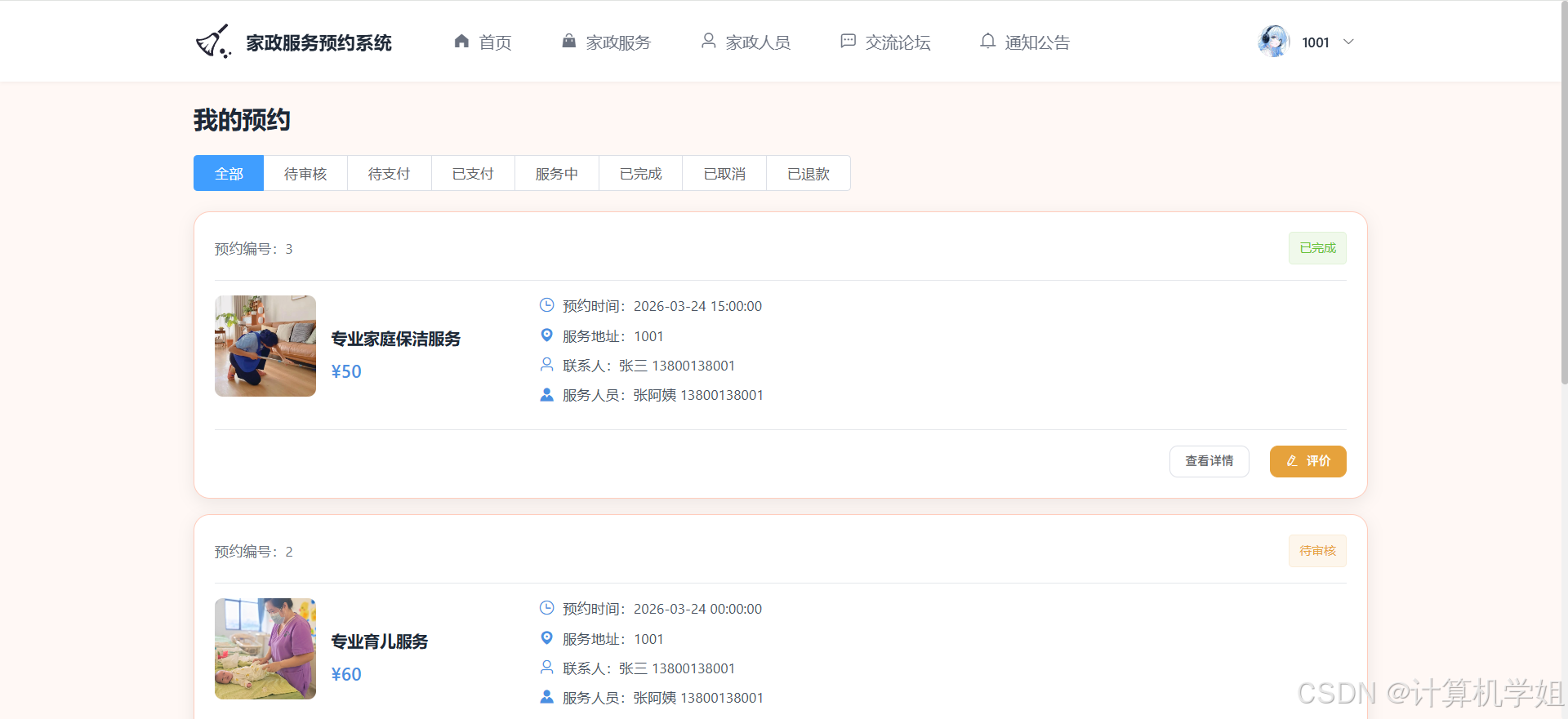
Task: Click the location pin icon in booking 2
Action: 546,638
